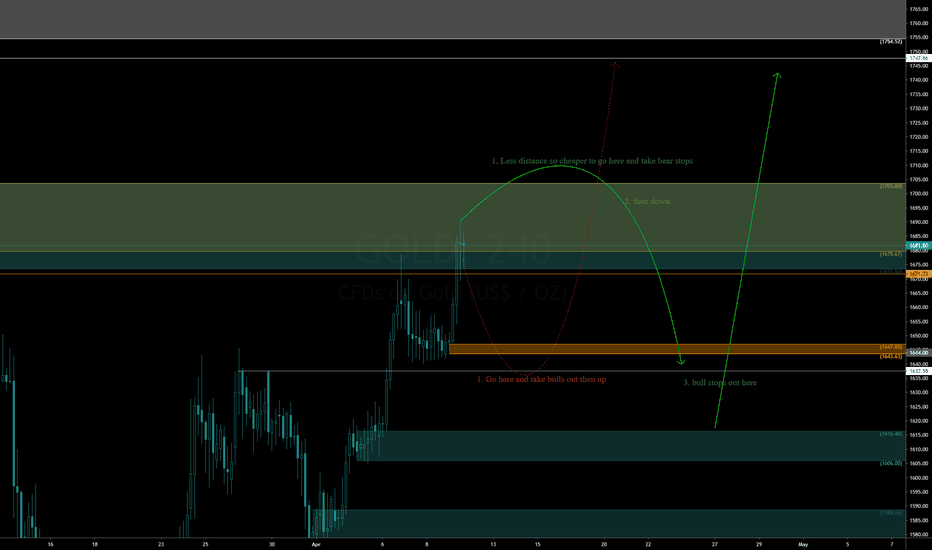932x550 pixels.
Task: Select the '3. bull stops out here' annotation
Action: click(x=720, y=383)
